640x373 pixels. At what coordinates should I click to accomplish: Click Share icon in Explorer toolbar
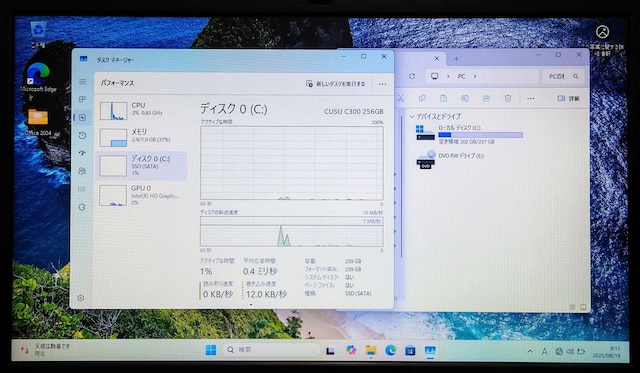[x=486, y=98]
